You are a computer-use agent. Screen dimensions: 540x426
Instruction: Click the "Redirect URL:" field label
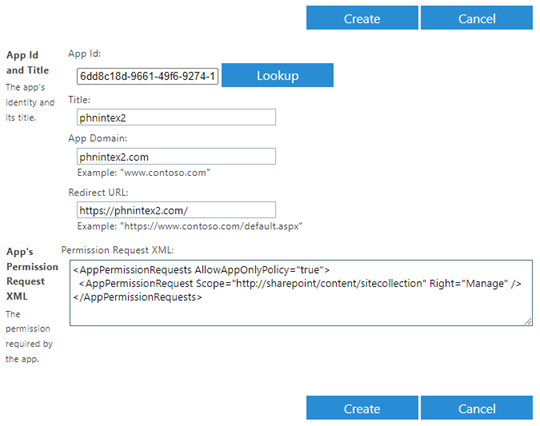coord(98,192)
